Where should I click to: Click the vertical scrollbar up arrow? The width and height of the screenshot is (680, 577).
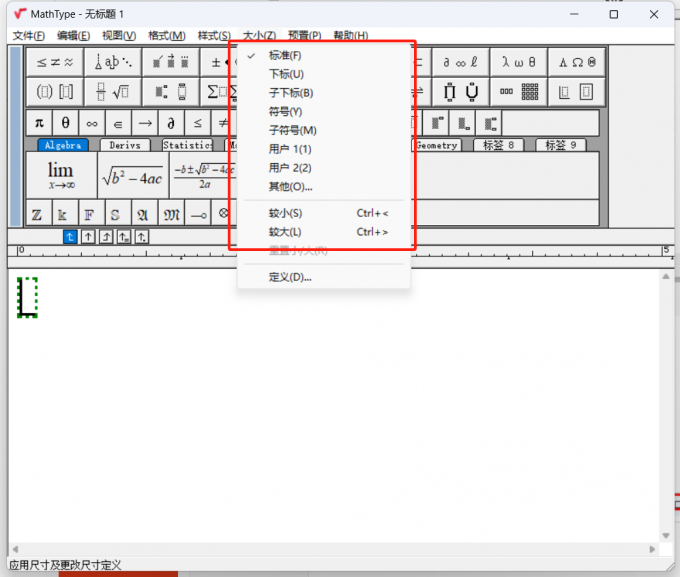[666, 276]
